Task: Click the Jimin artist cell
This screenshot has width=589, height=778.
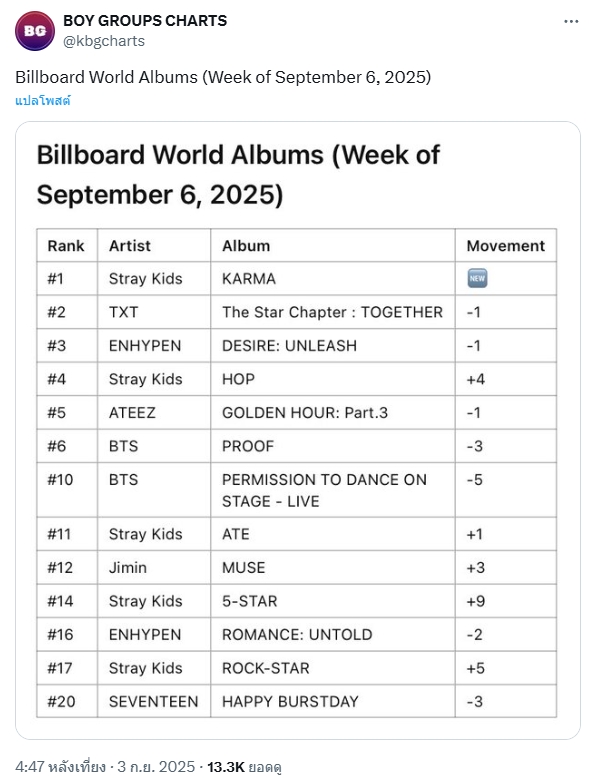Action: (x=154, y=567)
